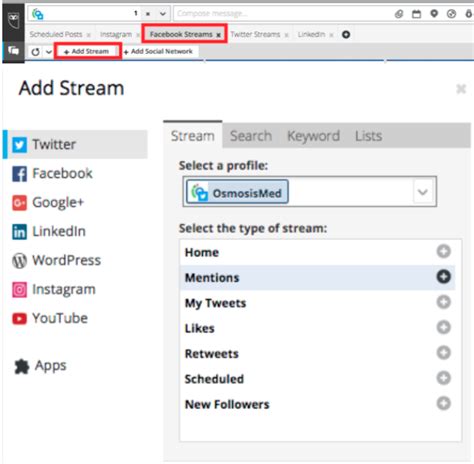Open the Facebook Streams tab
The image size is (474, 464).
click(x=181, y=34)
